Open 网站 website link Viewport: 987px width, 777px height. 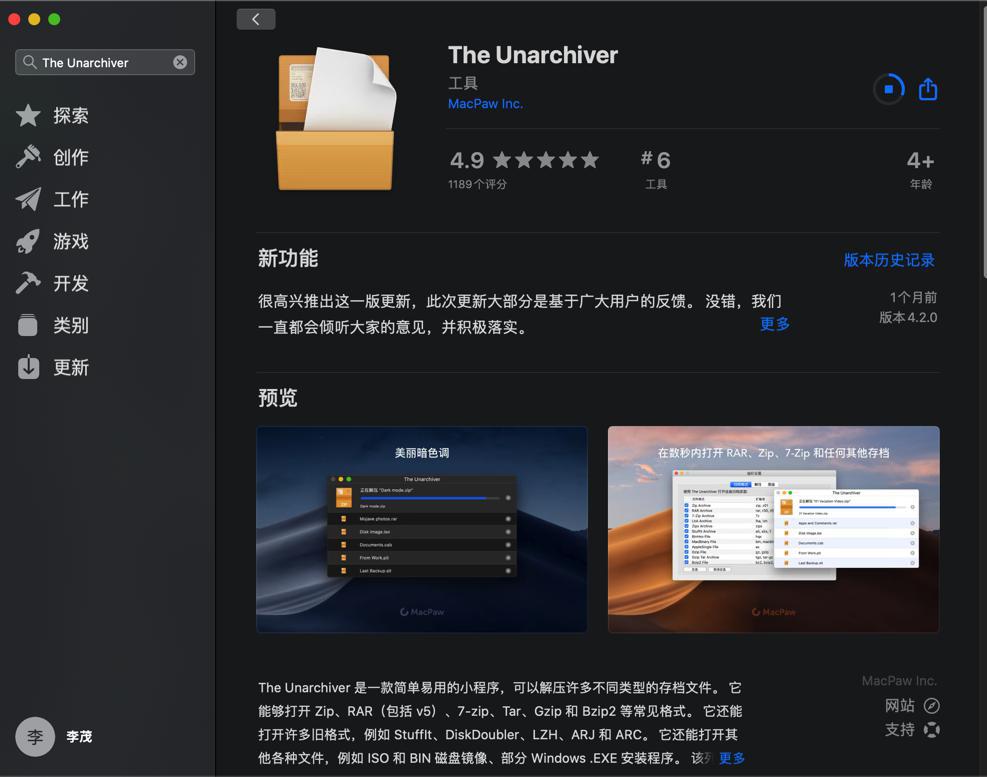(900, 705)
